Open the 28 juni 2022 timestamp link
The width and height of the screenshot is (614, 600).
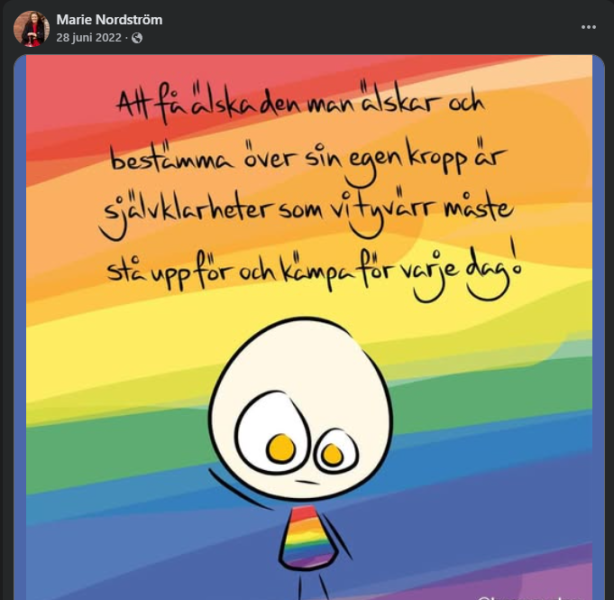[x=88, y=38]
